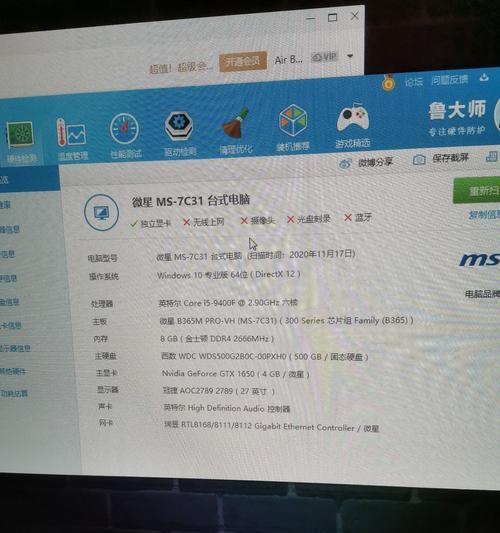Click the 微博分享 share icon

click(366, 162)
